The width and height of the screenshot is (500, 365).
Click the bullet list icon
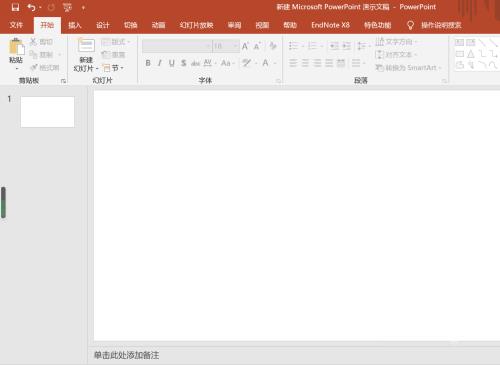[293, 46]
